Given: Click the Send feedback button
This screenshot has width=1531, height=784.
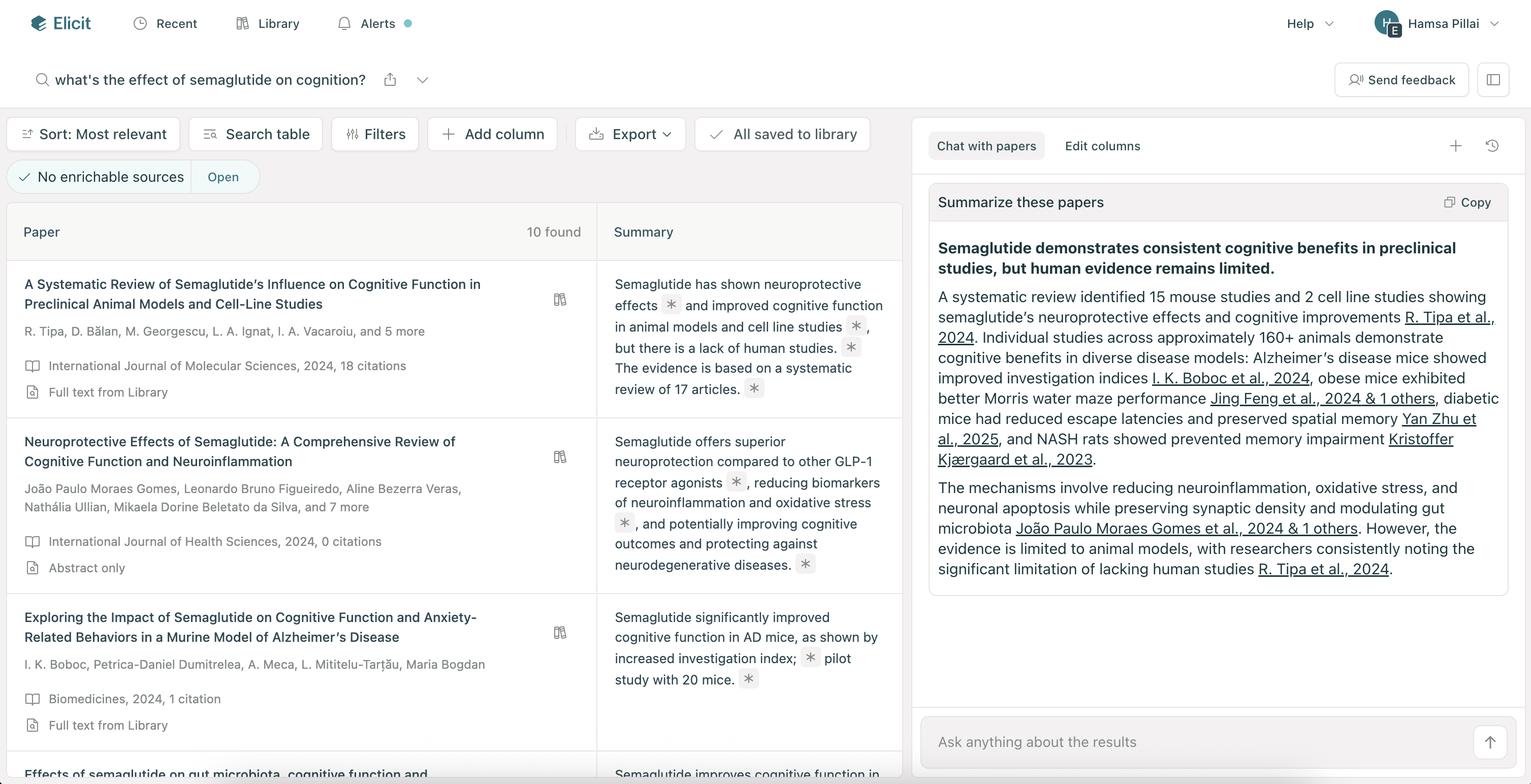Looking at the screenshot, I should [1401, 80].
